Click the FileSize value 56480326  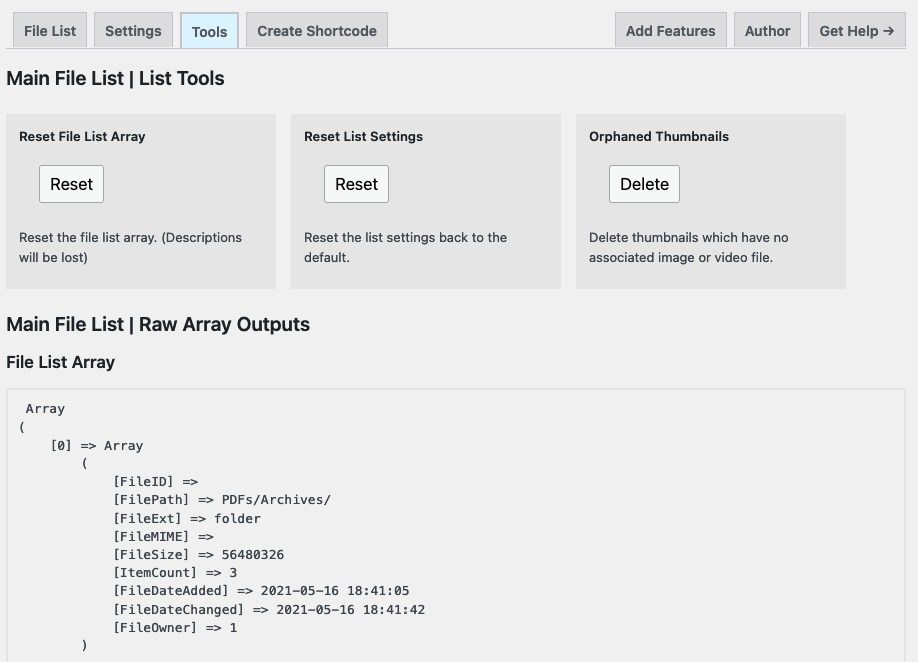[x=253, y=554]
